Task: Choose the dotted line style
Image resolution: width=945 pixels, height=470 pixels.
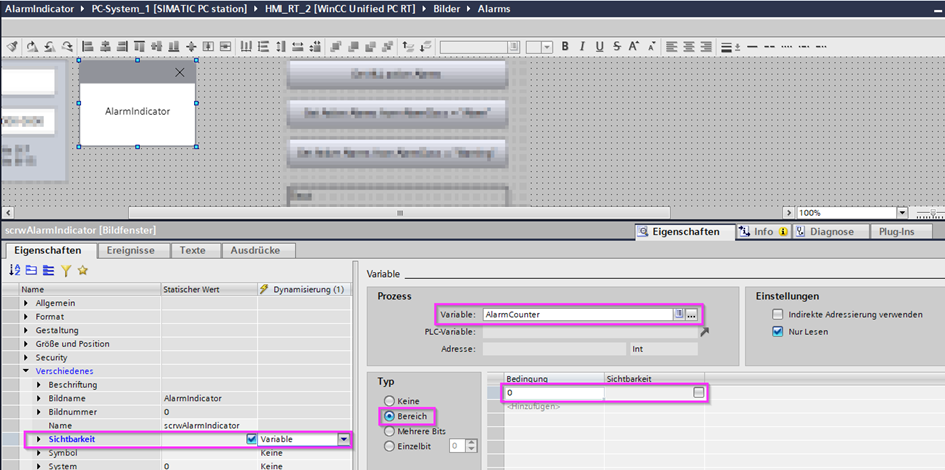Action: click(786, 46)
